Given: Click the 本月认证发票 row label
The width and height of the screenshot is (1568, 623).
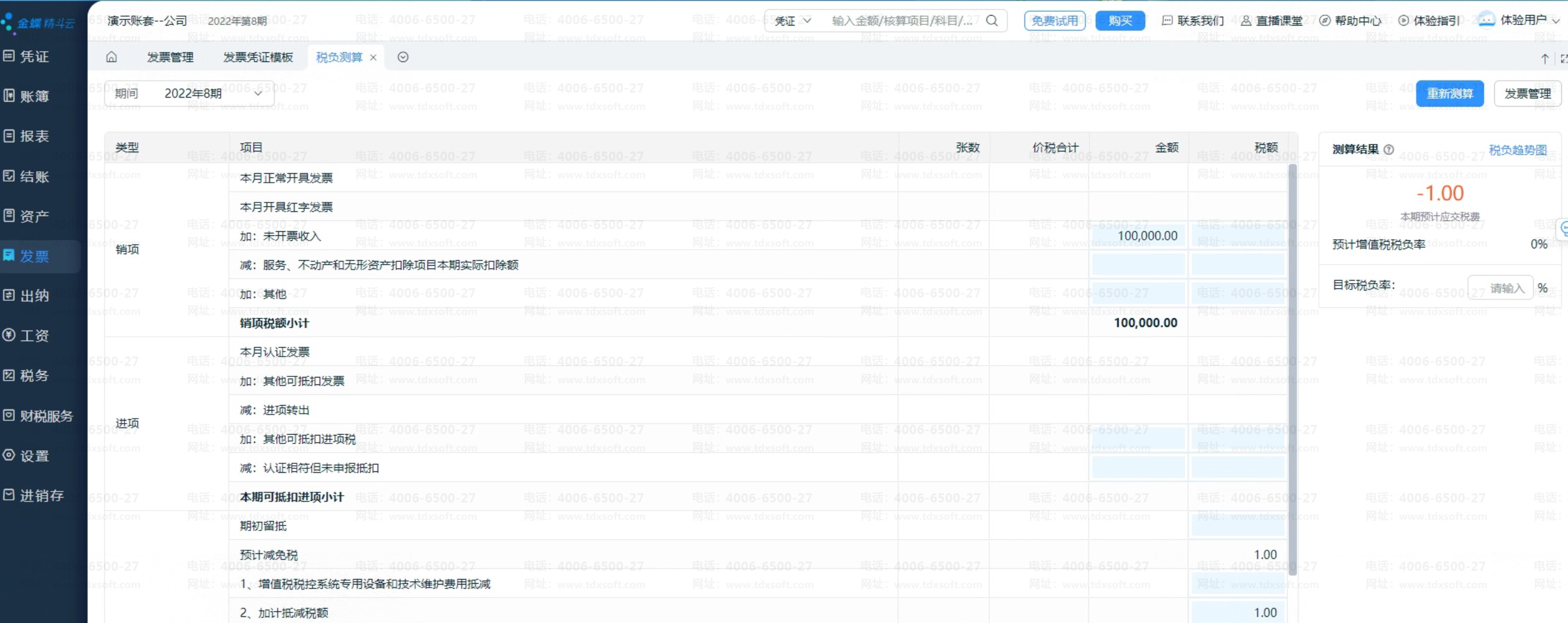Looking at the screenshot, I should (x=275, y=352).
